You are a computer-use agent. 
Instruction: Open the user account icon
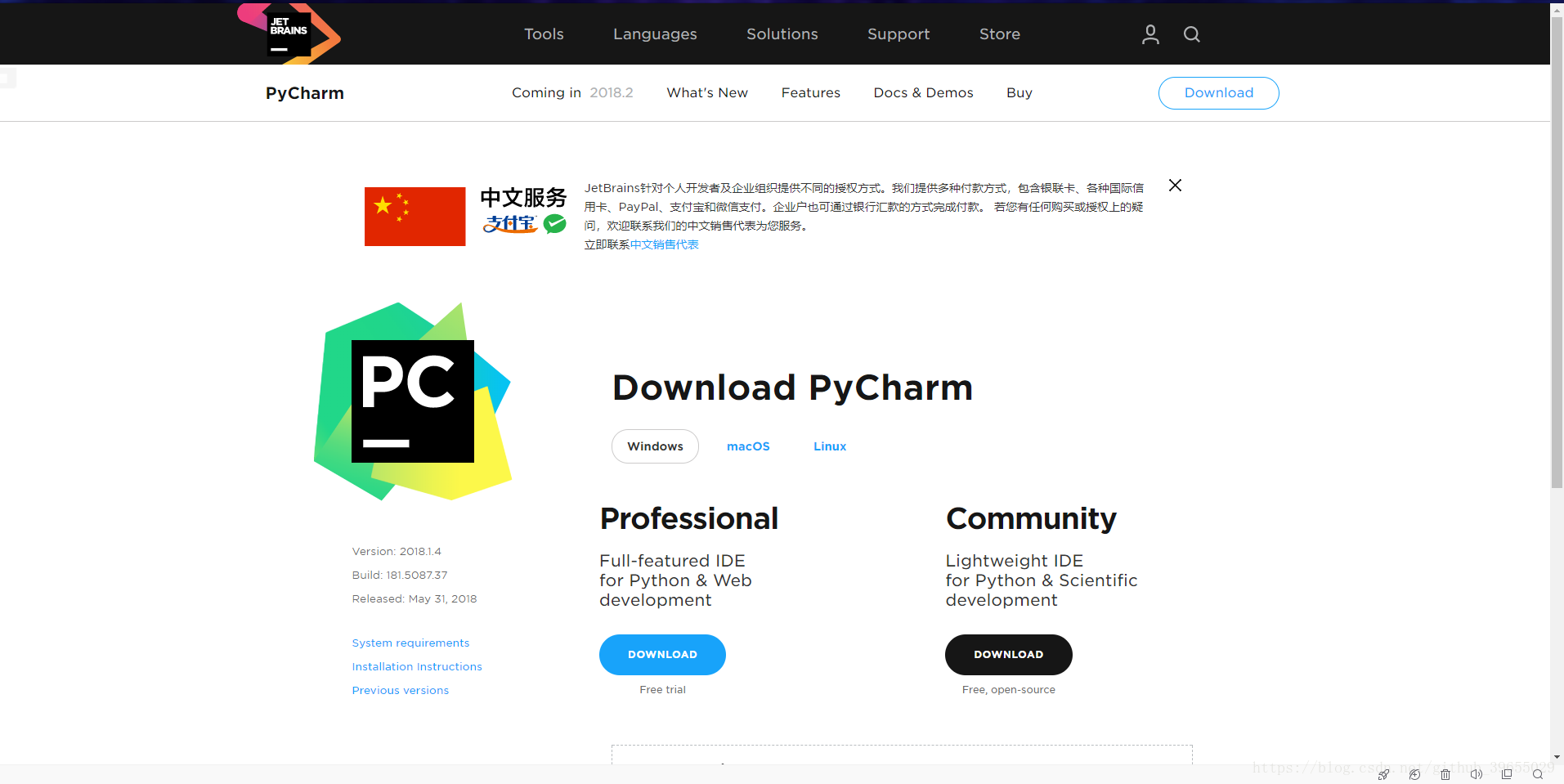(x=1150, y=34)
